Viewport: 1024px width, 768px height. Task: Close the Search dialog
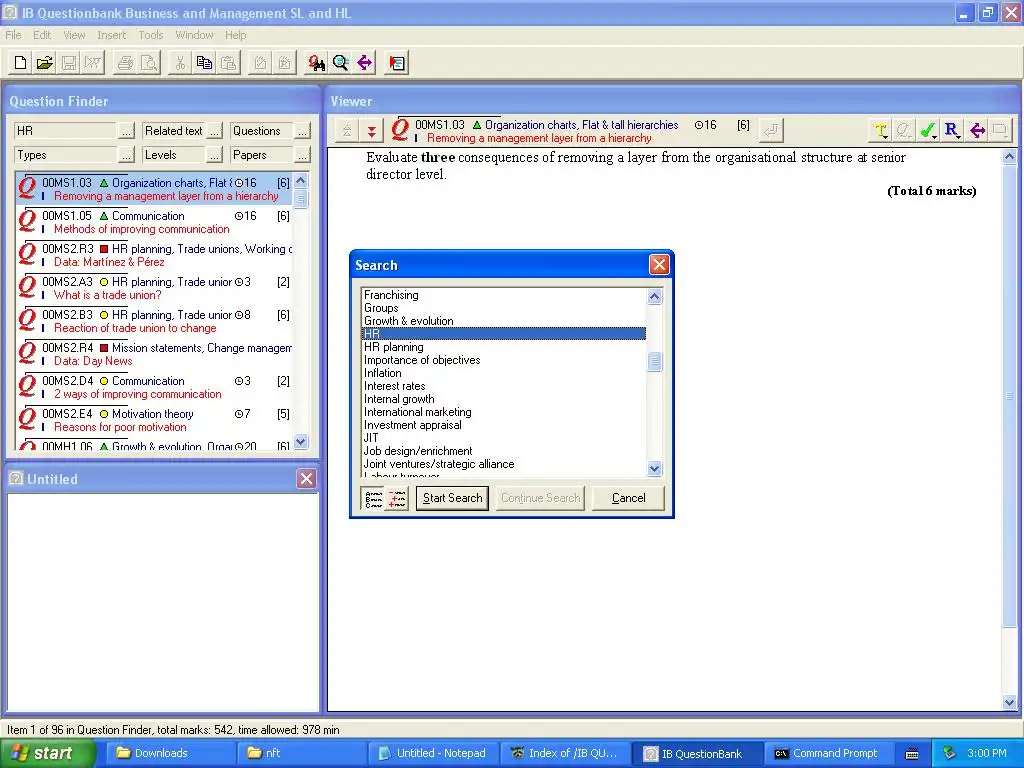[x=659, y=264]
